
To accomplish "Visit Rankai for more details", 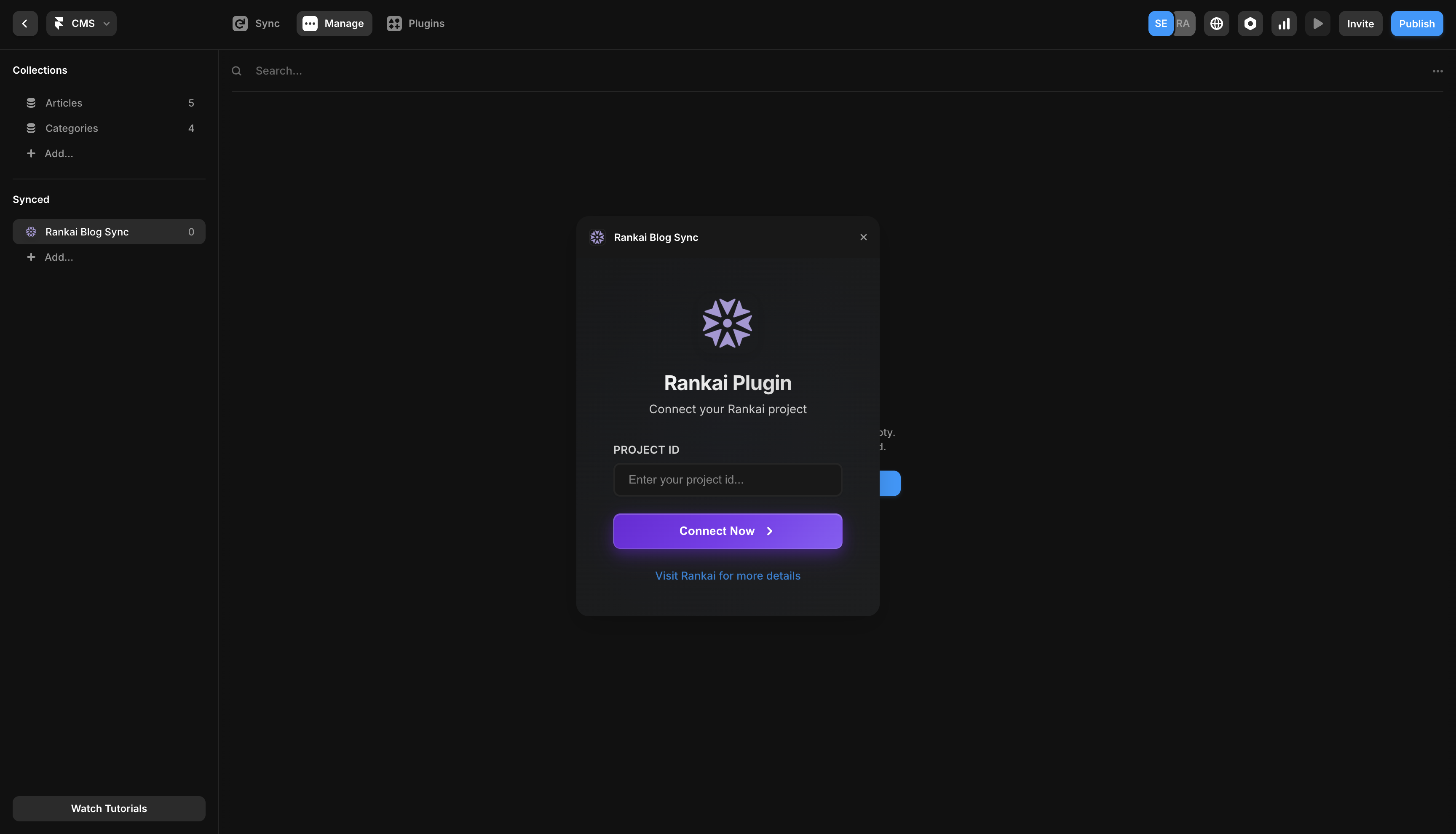I will (728, 575).
